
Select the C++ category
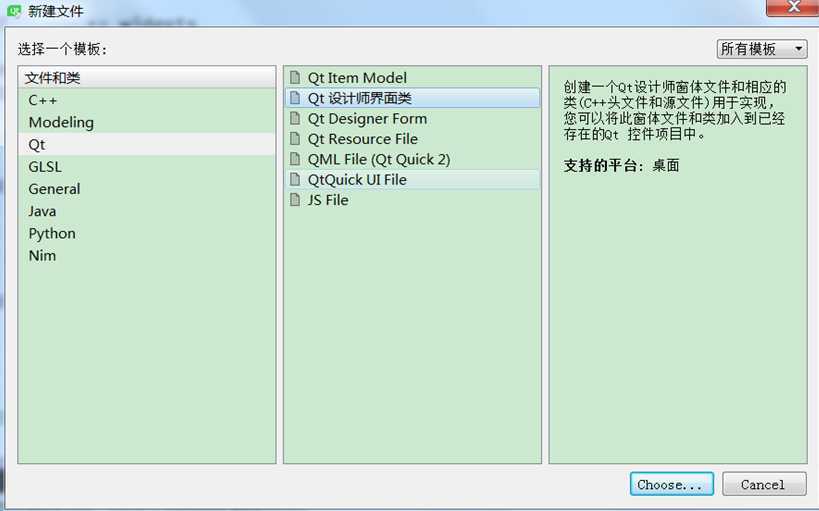147,100
